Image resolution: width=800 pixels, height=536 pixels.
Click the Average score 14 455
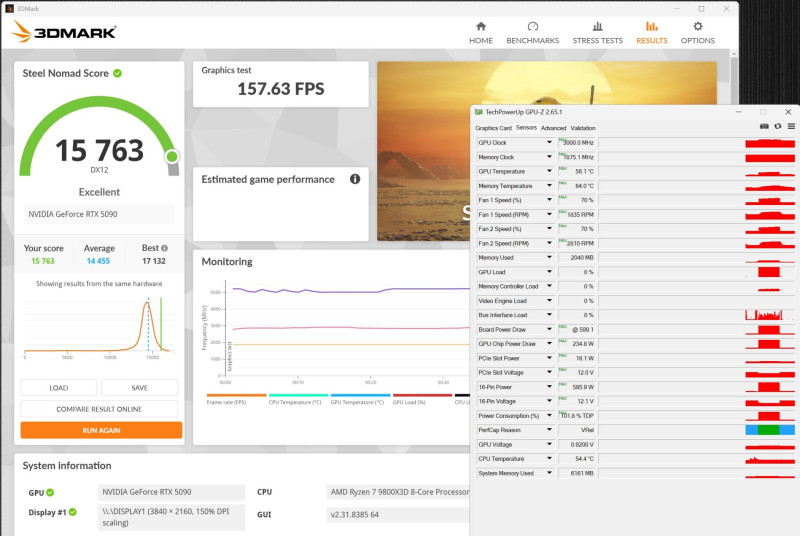tap(98, 261)
